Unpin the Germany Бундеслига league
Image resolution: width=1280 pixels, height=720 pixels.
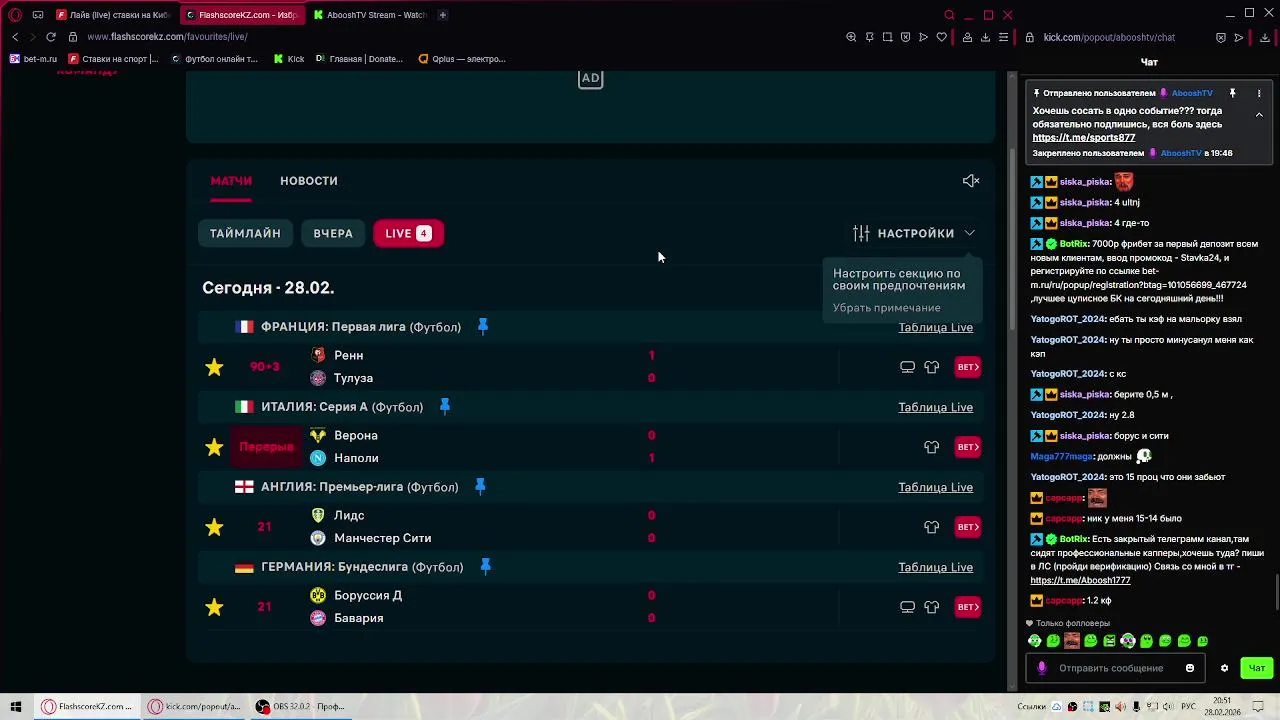tap(485, 567)
